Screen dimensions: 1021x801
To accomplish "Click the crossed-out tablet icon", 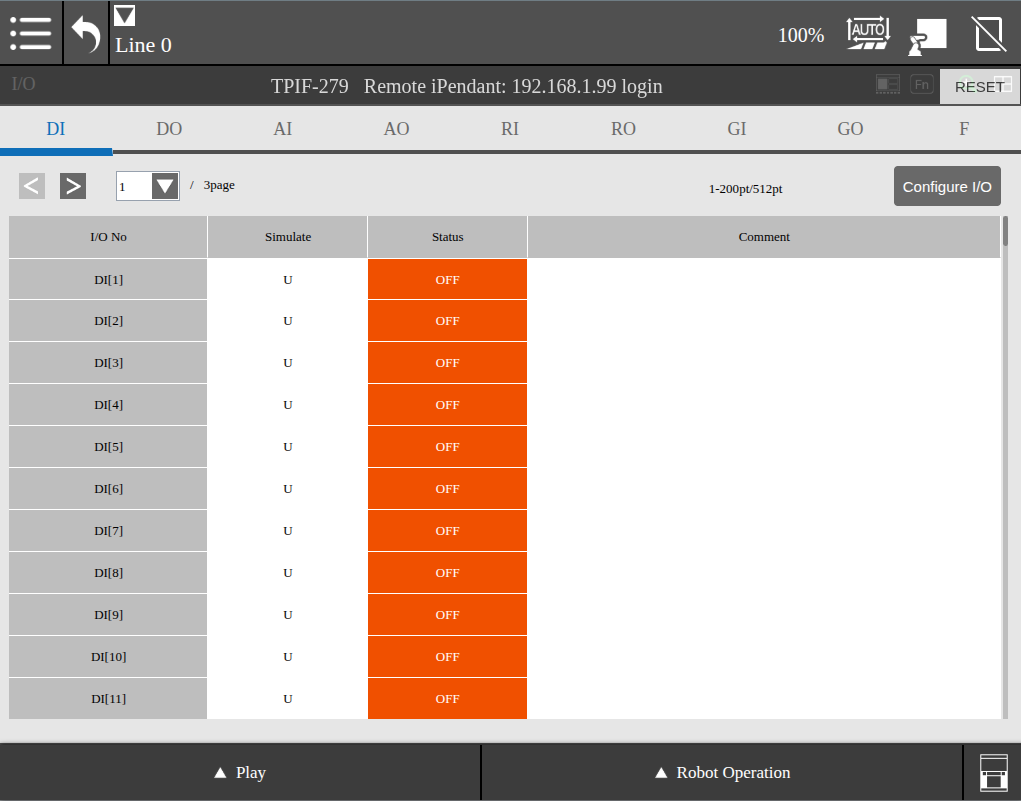I will (x=988, y=34).
